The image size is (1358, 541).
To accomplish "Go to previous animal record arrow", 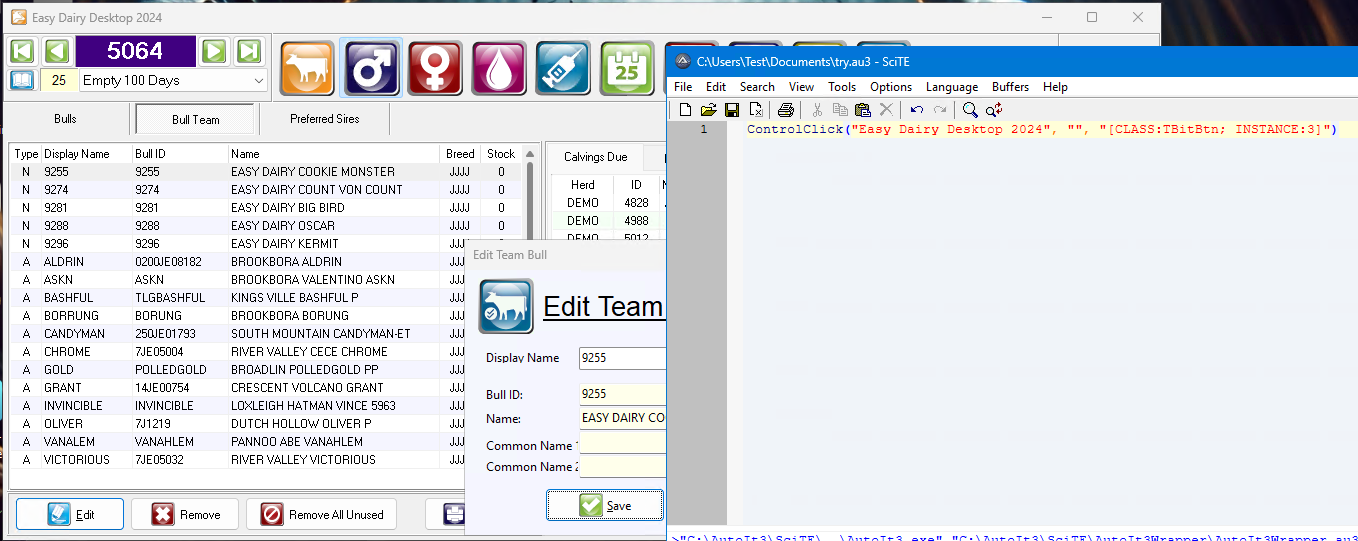I will [x=57, y=51].
